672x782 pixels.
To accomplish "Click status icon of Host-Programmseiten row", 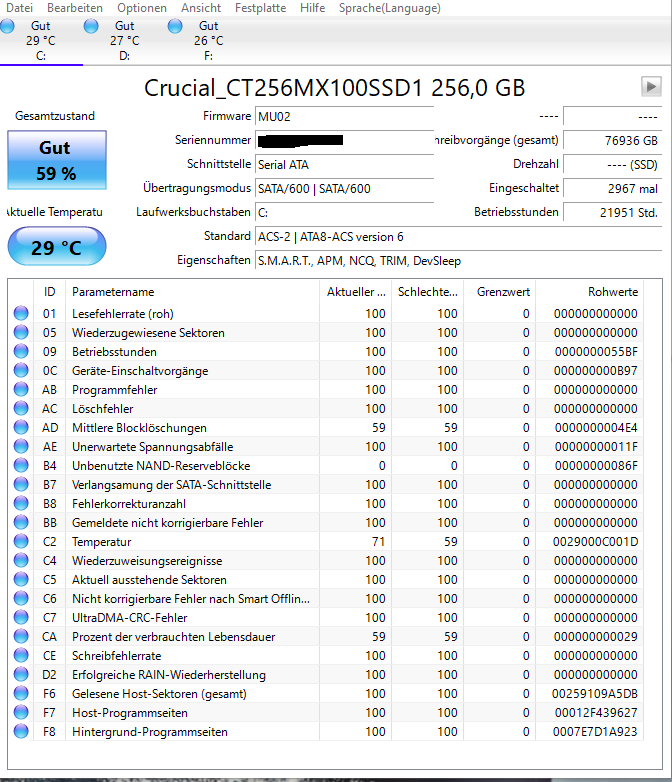I will coord(21,712).
